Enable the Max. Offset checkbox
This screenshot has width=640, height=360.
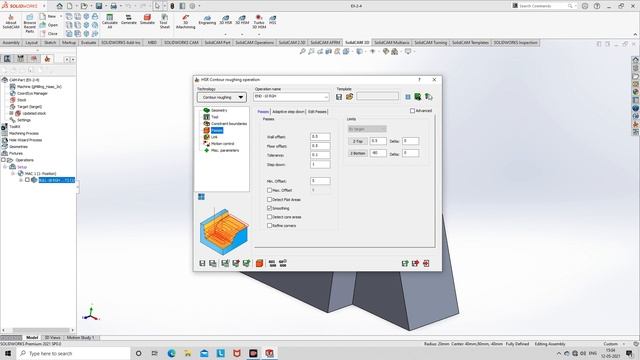(x=269, y=190)
